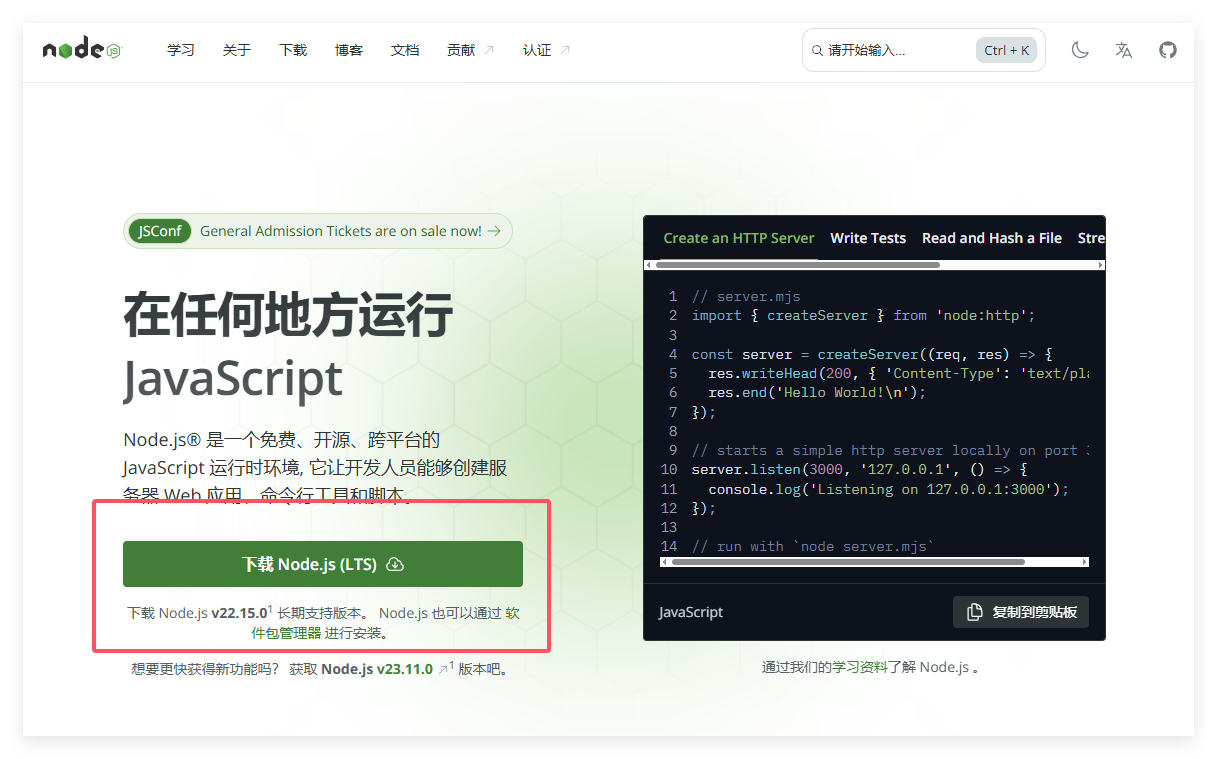Click download icon on green LTS button
Screen dimensions: 1217x759
(395, 564)
